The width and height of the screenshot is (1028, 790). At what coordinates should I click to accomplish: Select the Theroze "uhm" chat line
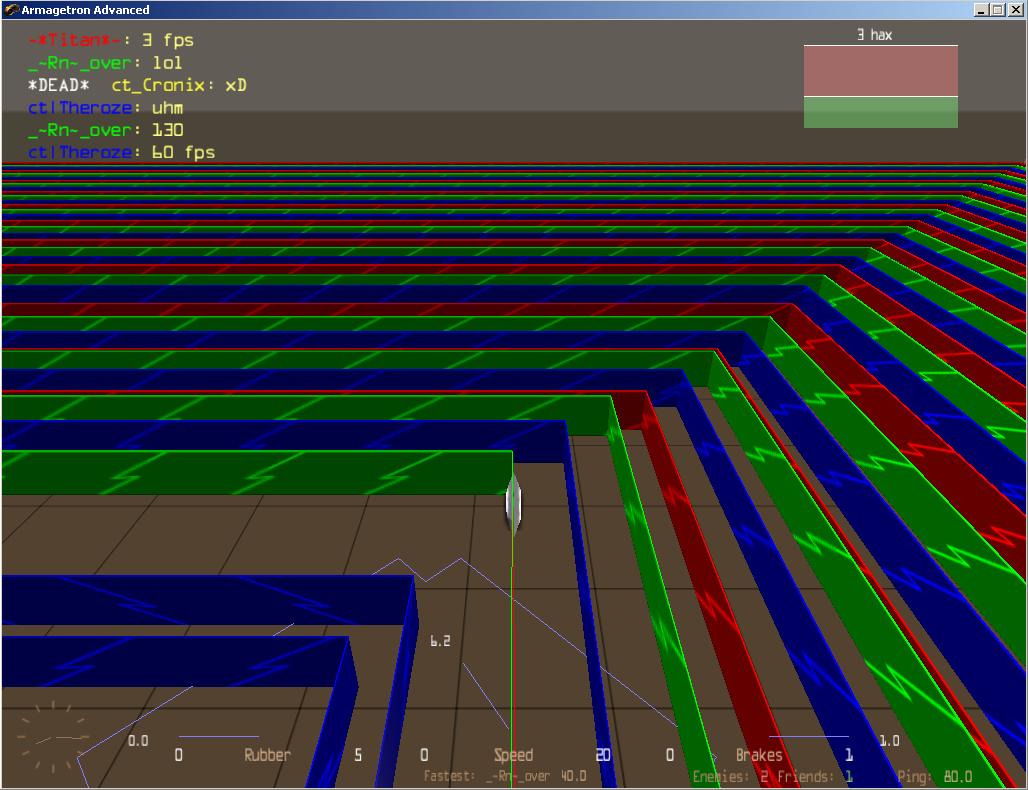point(105,108)
